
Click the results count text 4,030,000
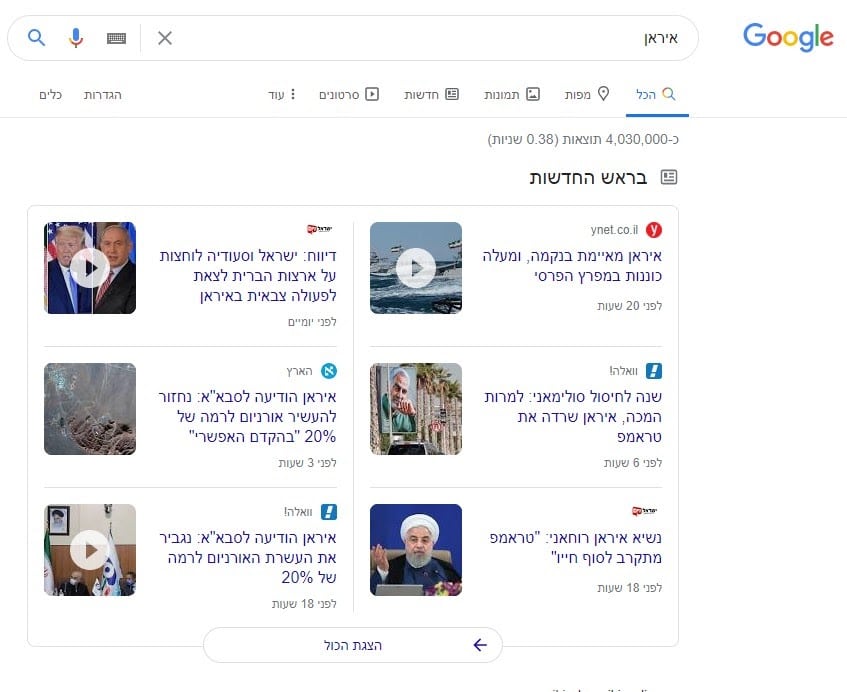click(x=583, y=139)
